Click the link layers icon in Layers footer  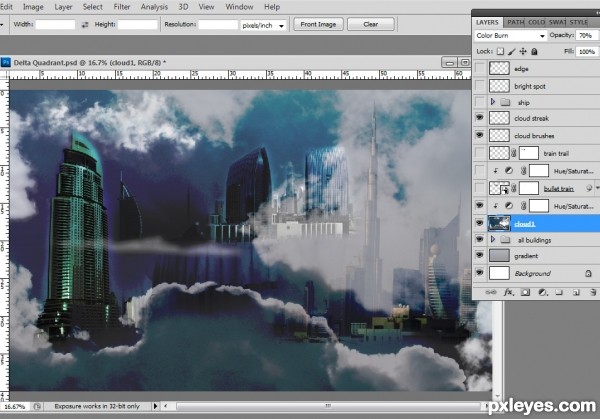[491, 292]
